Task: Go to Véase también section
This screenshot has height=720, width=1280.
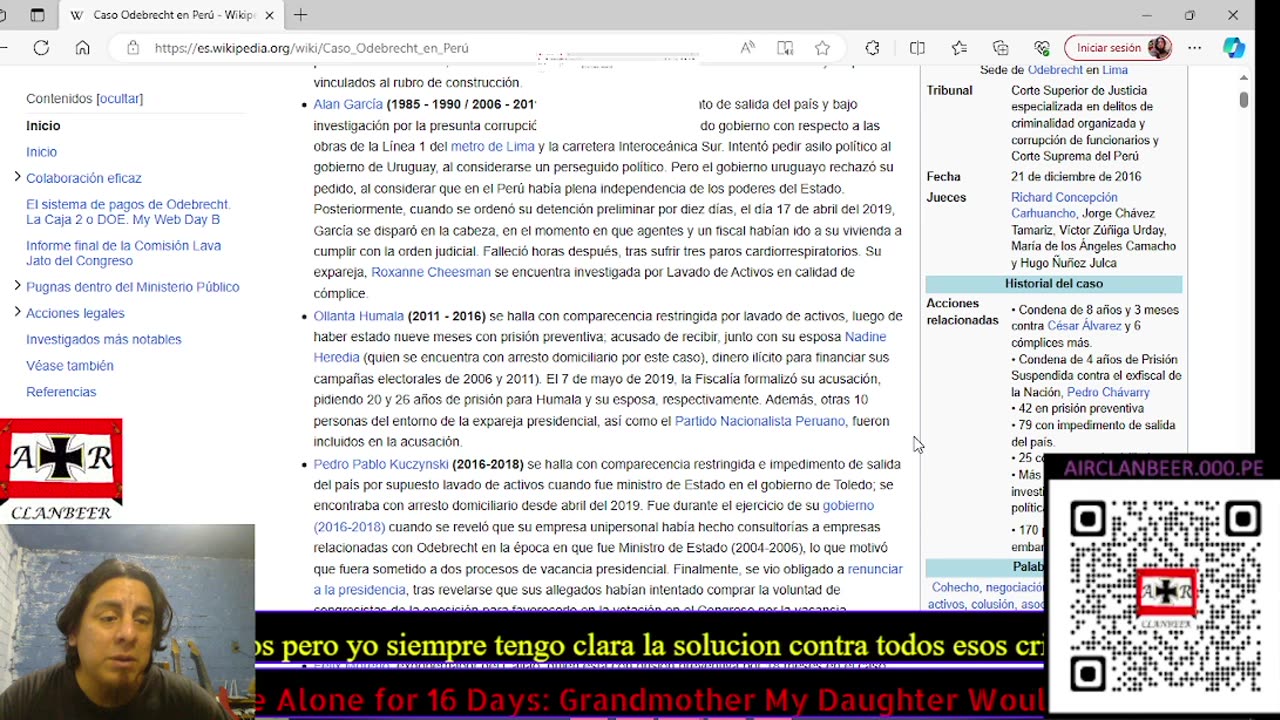Action: tap(70, 366)
